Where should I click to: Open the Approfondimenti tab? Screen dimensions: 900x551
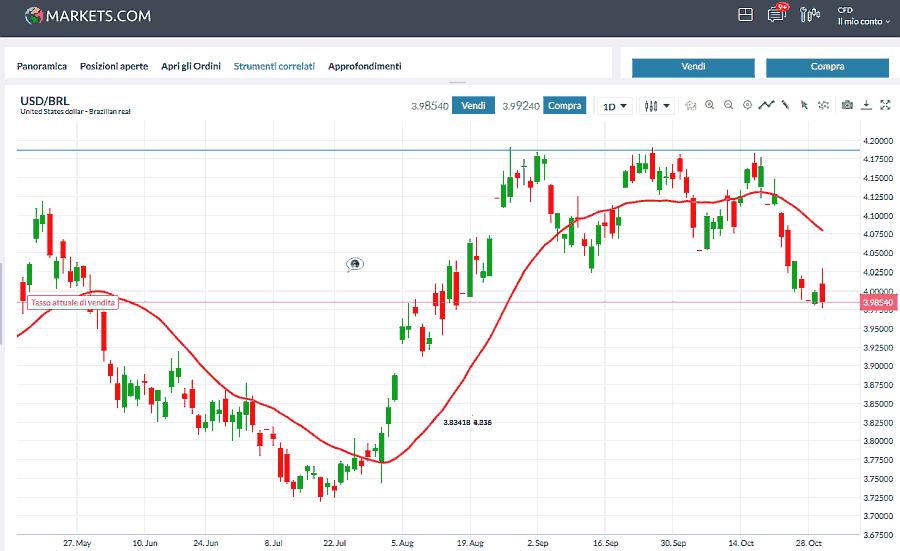[365, 66]
